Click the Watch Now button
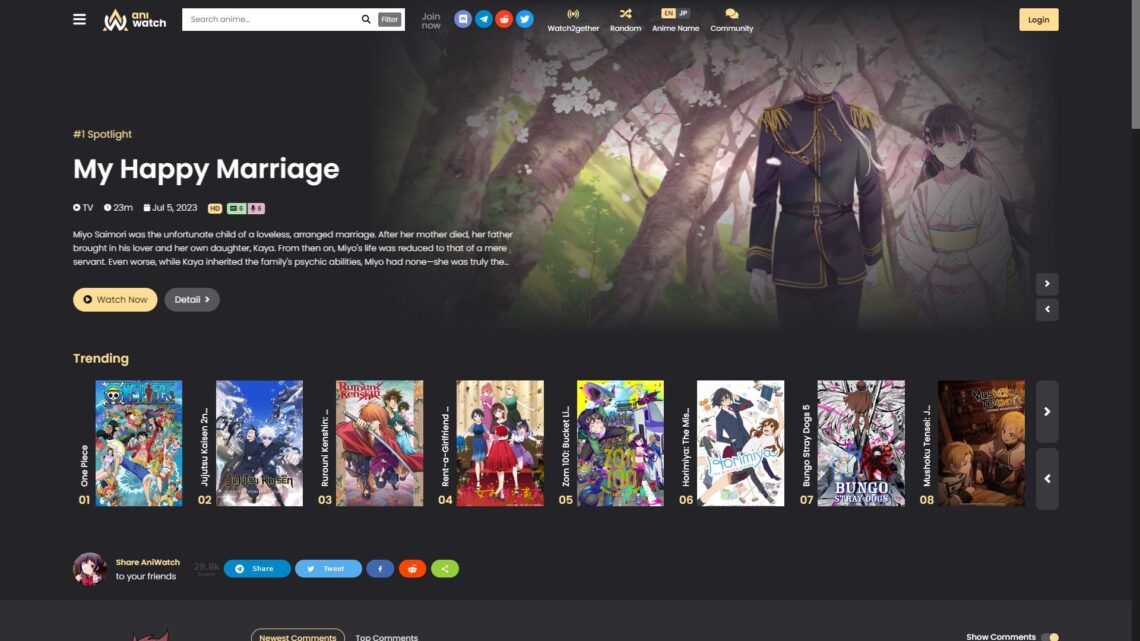1140x641 pixels. coord(114,299)
